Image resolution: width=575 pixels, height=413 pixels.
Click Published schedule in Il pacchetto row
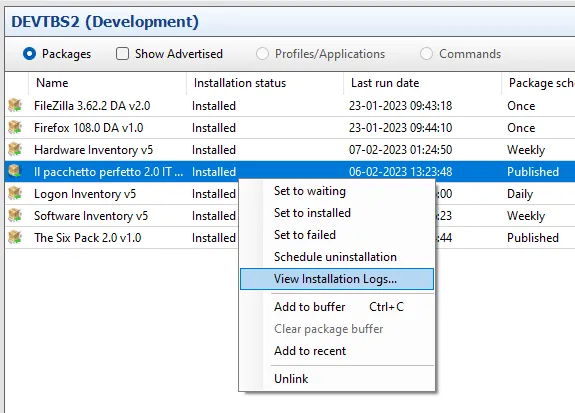[533, 172]
